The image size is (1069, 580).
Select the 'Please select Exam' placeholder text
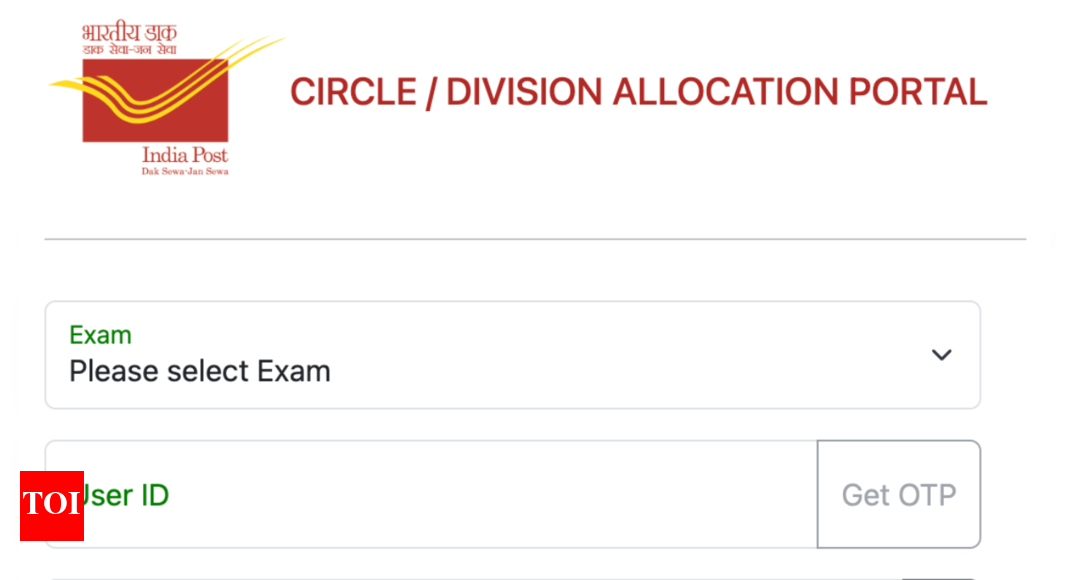tap(200, 371)
